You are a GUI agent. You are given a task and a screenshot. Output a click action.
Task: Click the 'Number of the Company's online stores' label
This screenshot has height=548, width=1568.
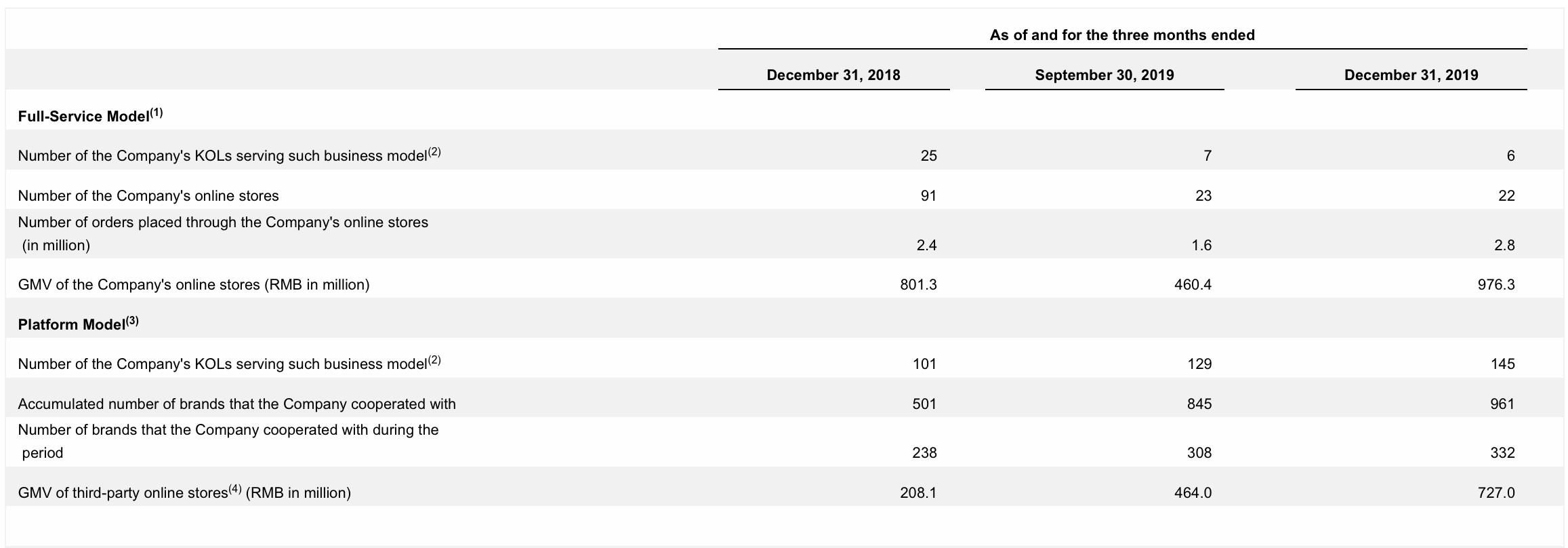148,196
